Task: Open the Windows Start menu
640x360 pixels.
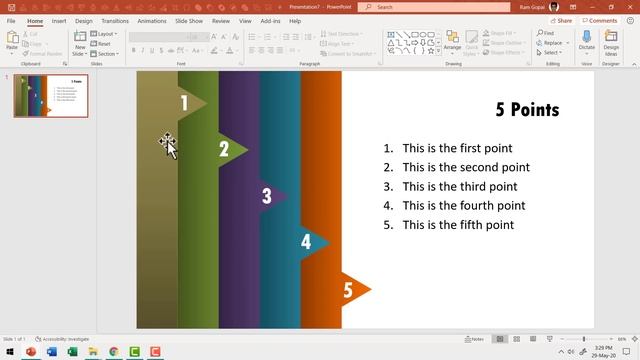Action: pyautogui.click(x=10, y=351)
